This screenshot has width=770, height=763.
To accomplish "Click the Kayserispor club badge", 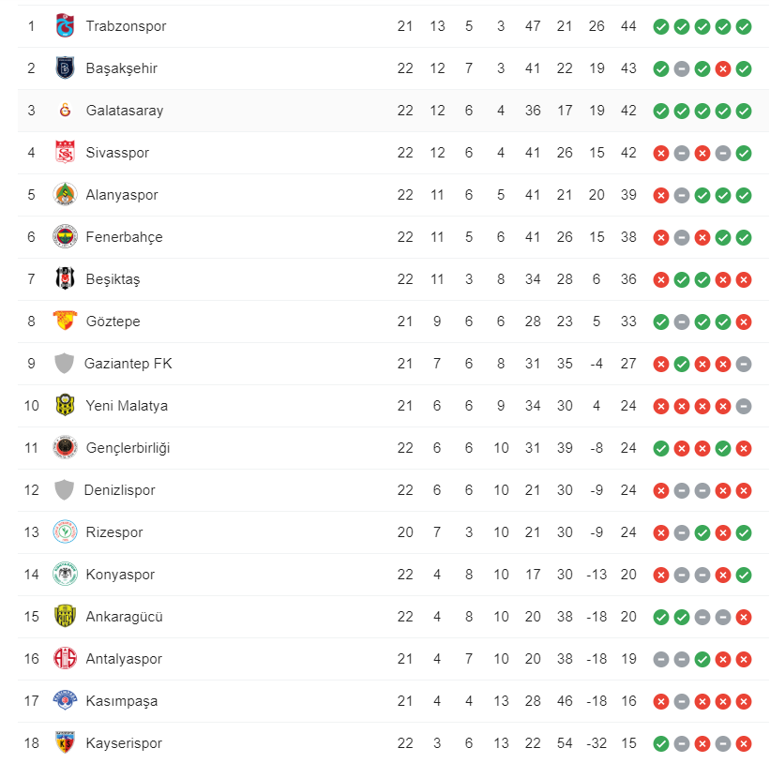I will 65,743.
